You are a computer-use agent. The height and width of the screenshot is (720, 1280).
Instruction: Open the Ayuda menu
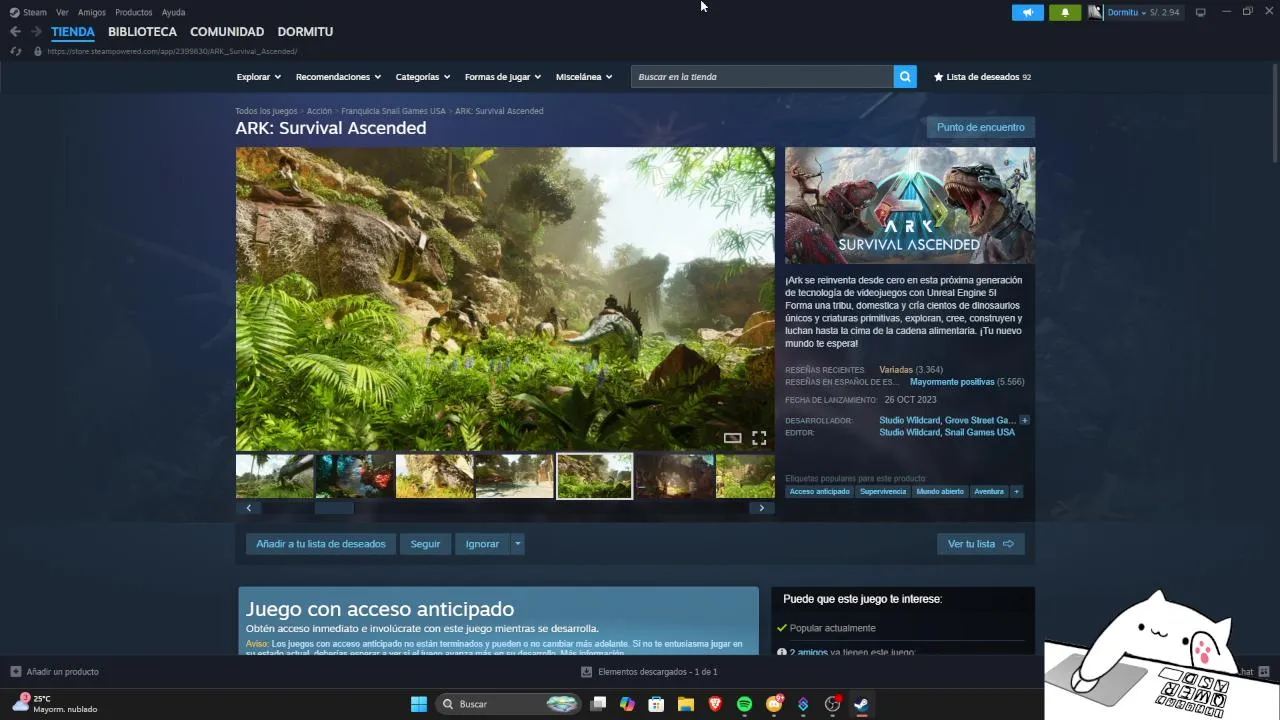click(173, 12)
